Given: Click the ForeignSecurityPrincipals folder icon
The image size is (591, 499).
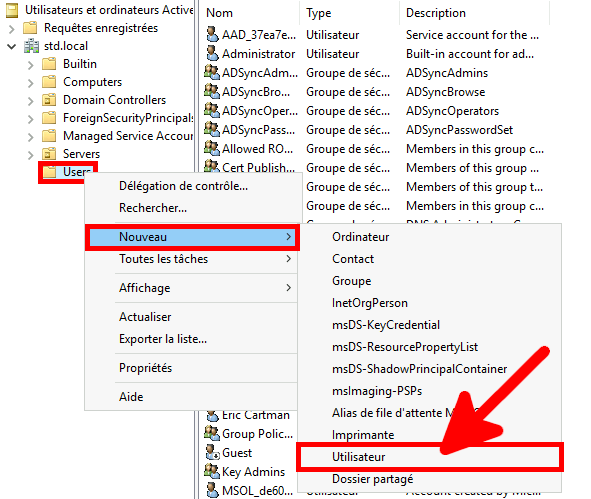Looking at the screenshot, I should point(49,118).
